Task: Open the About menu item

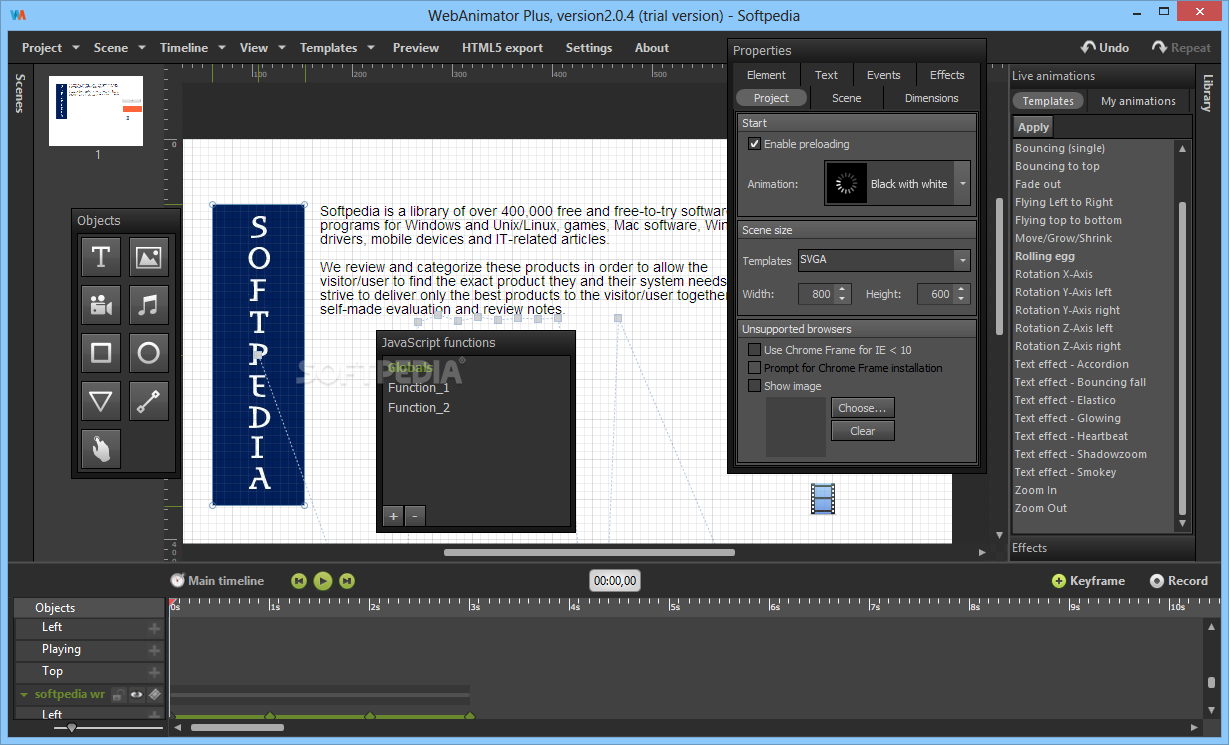Action: 652,47
